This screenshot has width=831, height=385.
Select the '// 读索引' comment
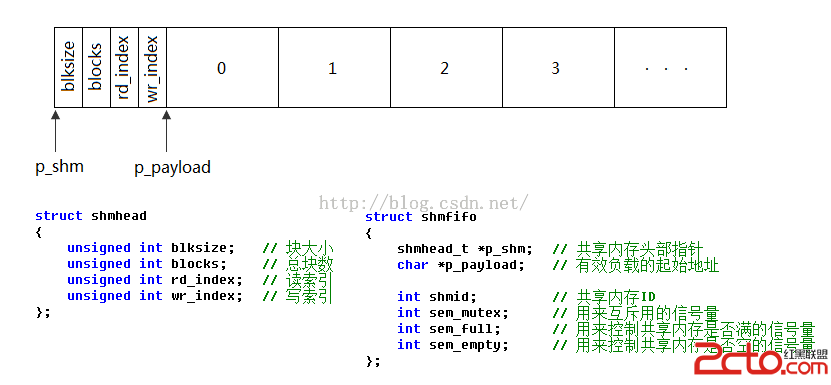[x=298, y=279]
